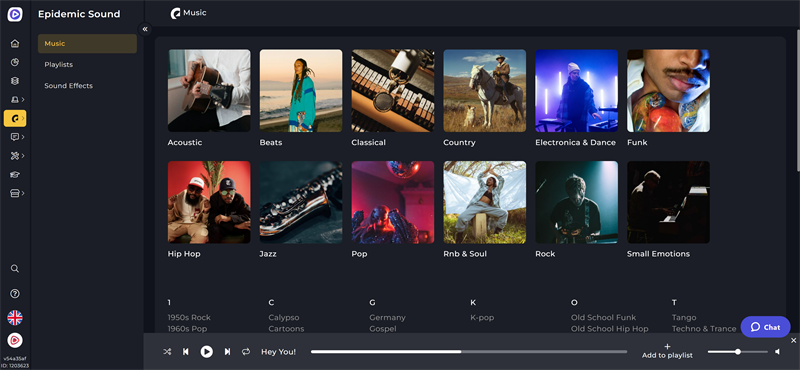The image size is (800, 370).
Task: Open the K-pop genre link
Action: (x=482, y=317)
